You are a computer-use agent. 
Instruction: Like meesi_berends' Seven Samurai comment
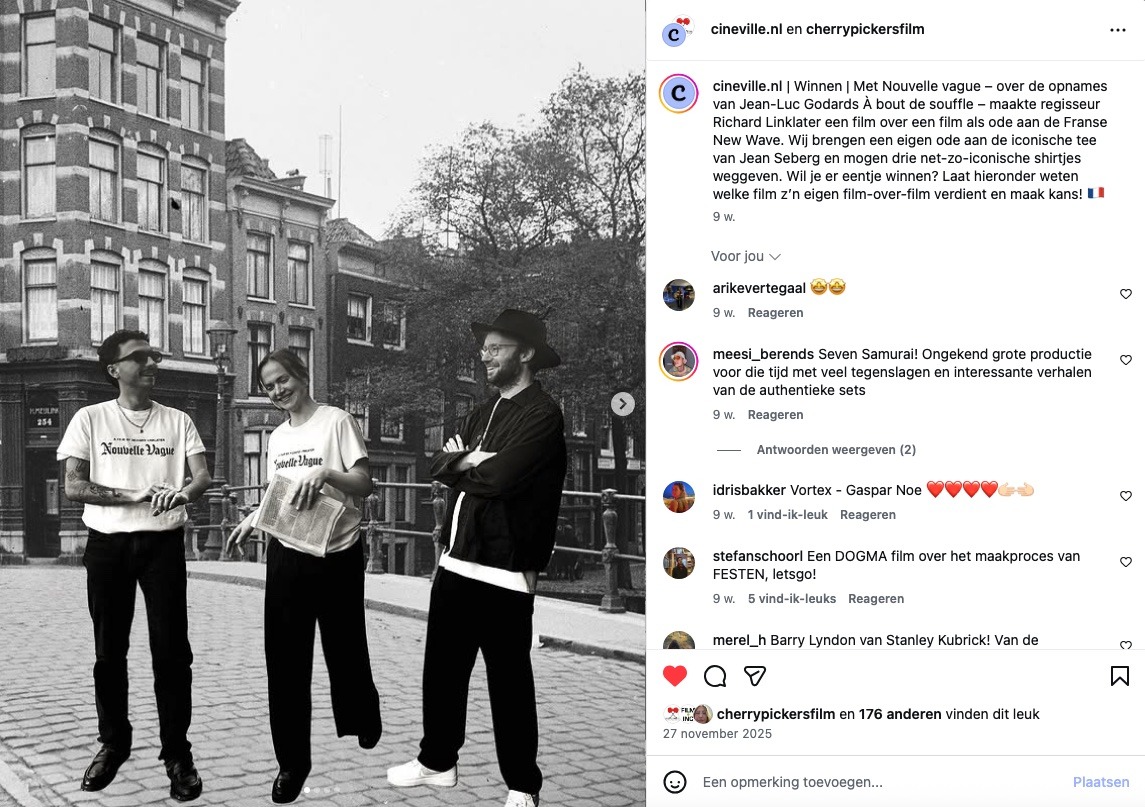1125,360
